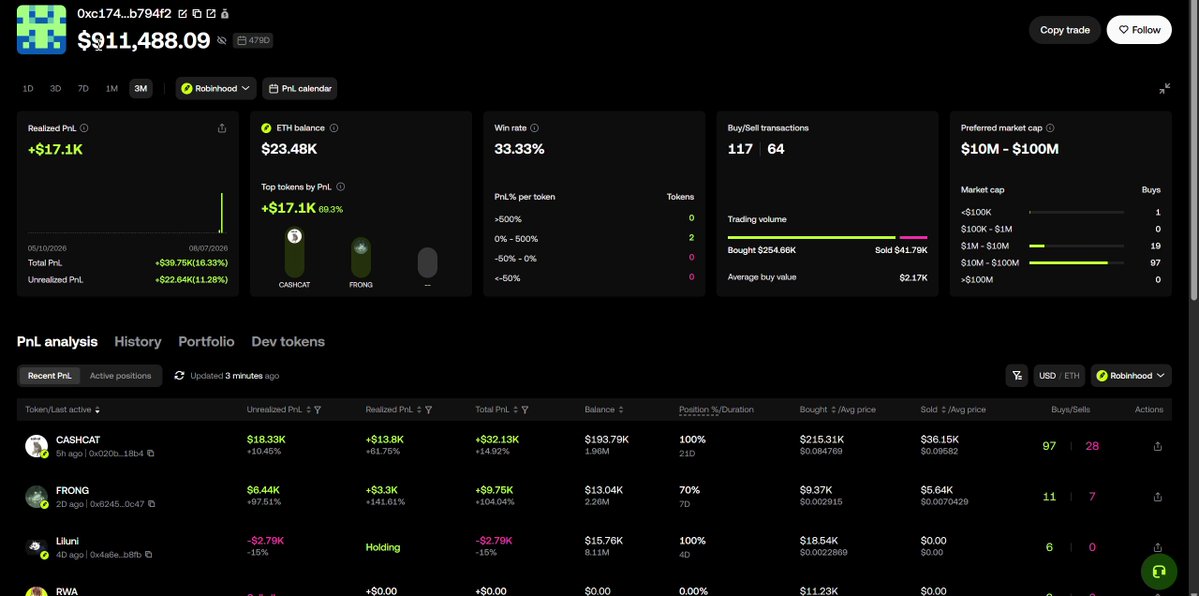Viewport: 1199px width, 596px height.
Task: Select the 1M time range
Action: (112, 89)
